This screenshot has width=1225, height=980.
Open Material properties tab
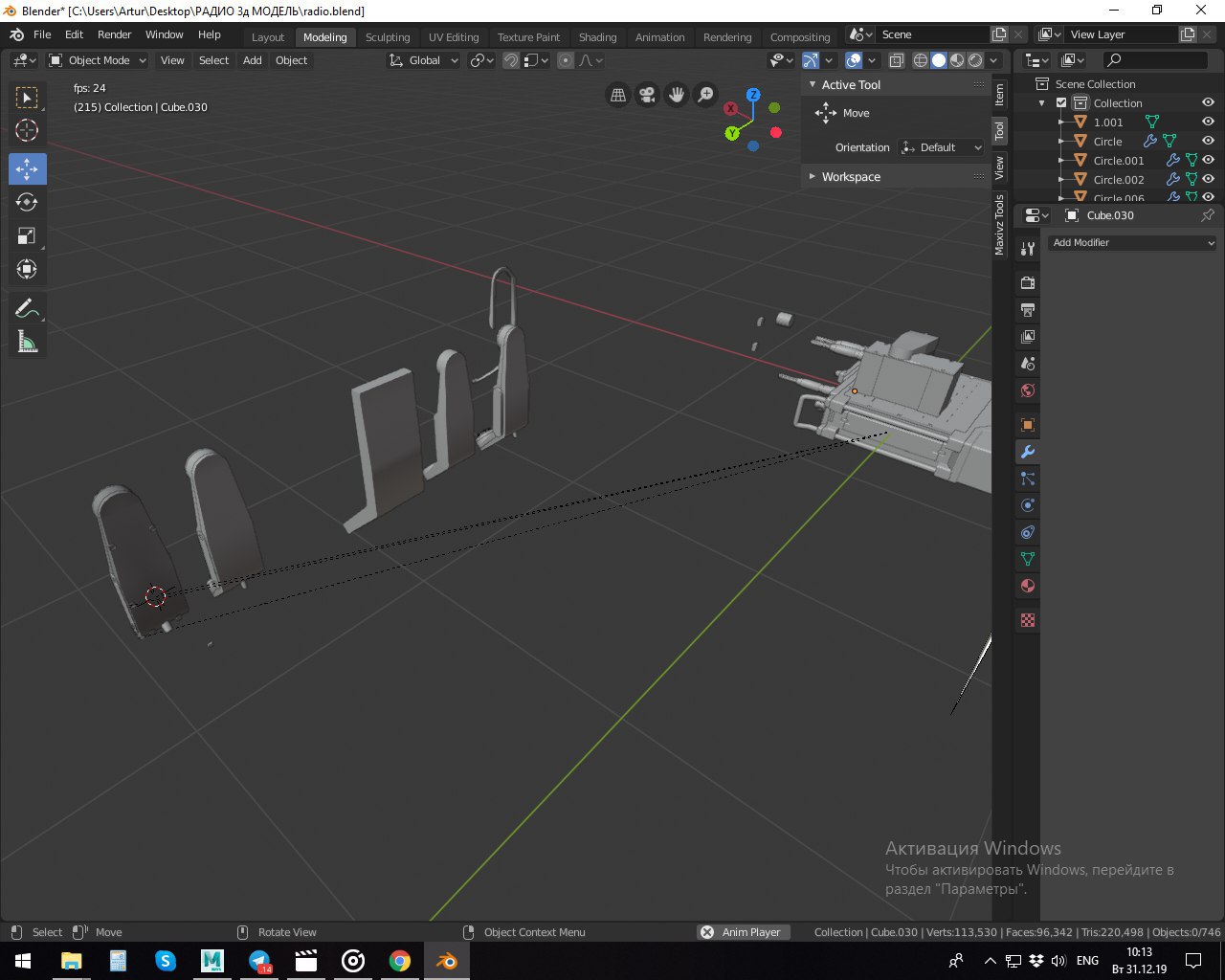click(x=1028, y=586)
